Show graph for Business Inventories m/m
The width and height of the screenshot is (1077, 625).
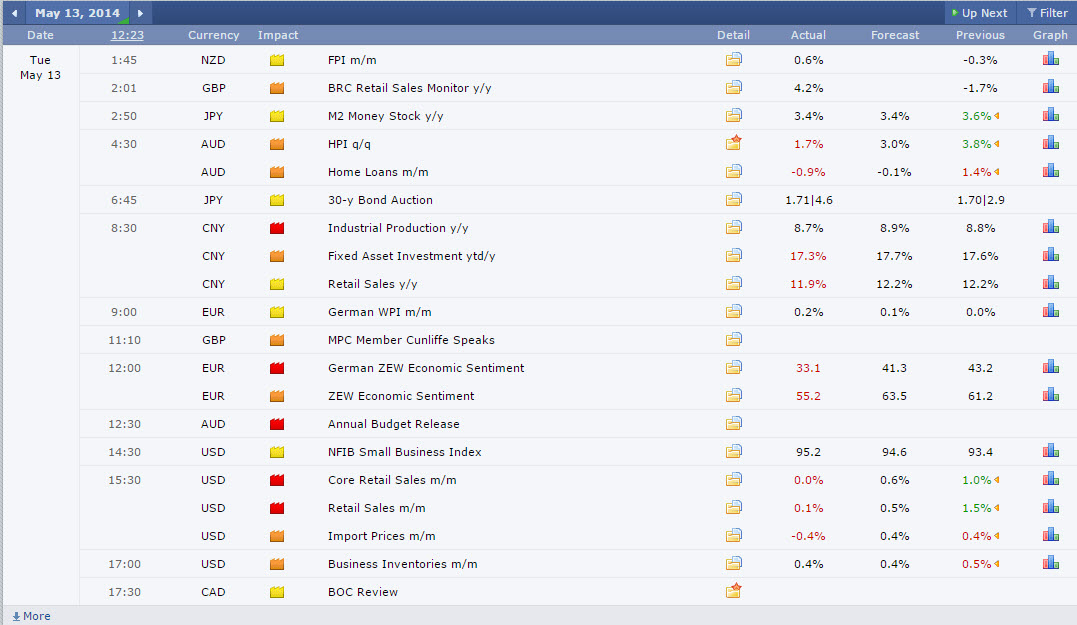pyautogui.click(x=1050, y=563)
